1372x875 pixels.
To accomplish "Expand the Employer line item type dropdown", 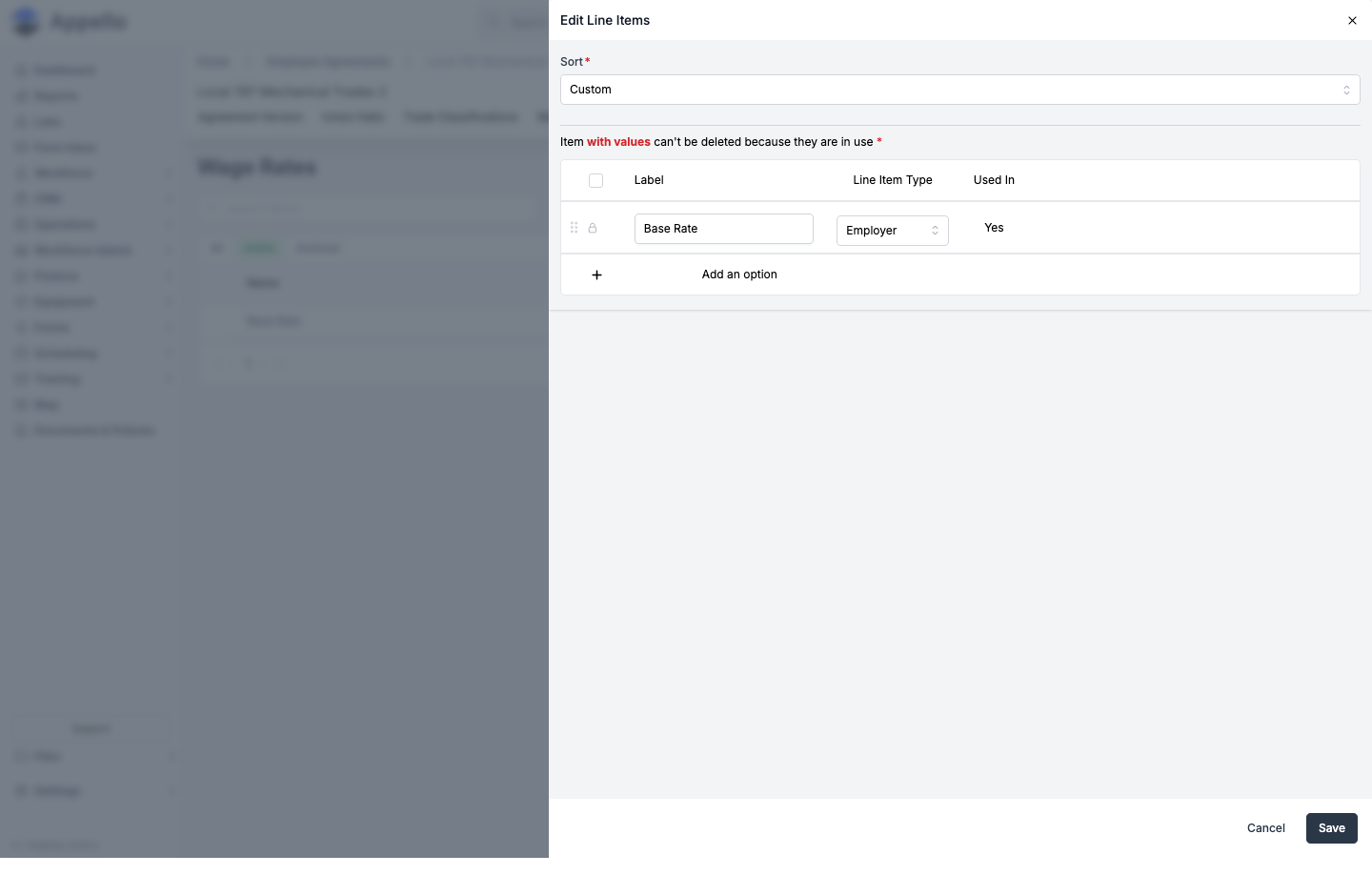I will 892,231.
